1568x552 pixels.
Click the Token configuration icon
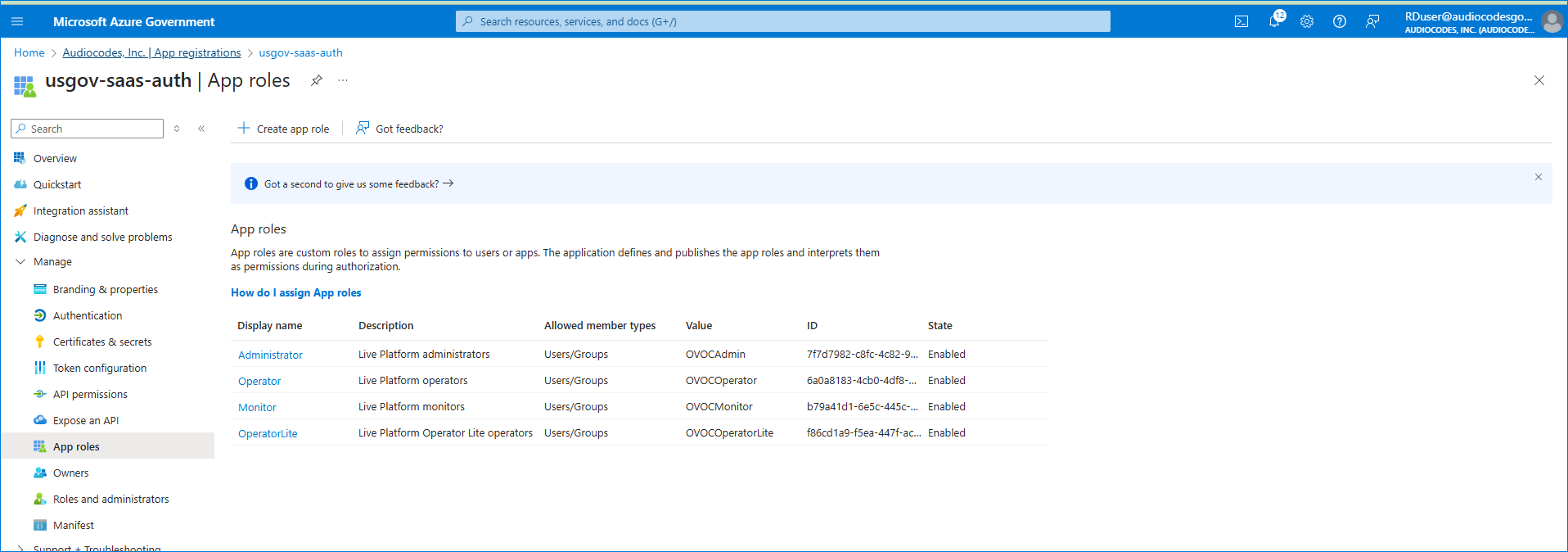click(x=39, y=368)
